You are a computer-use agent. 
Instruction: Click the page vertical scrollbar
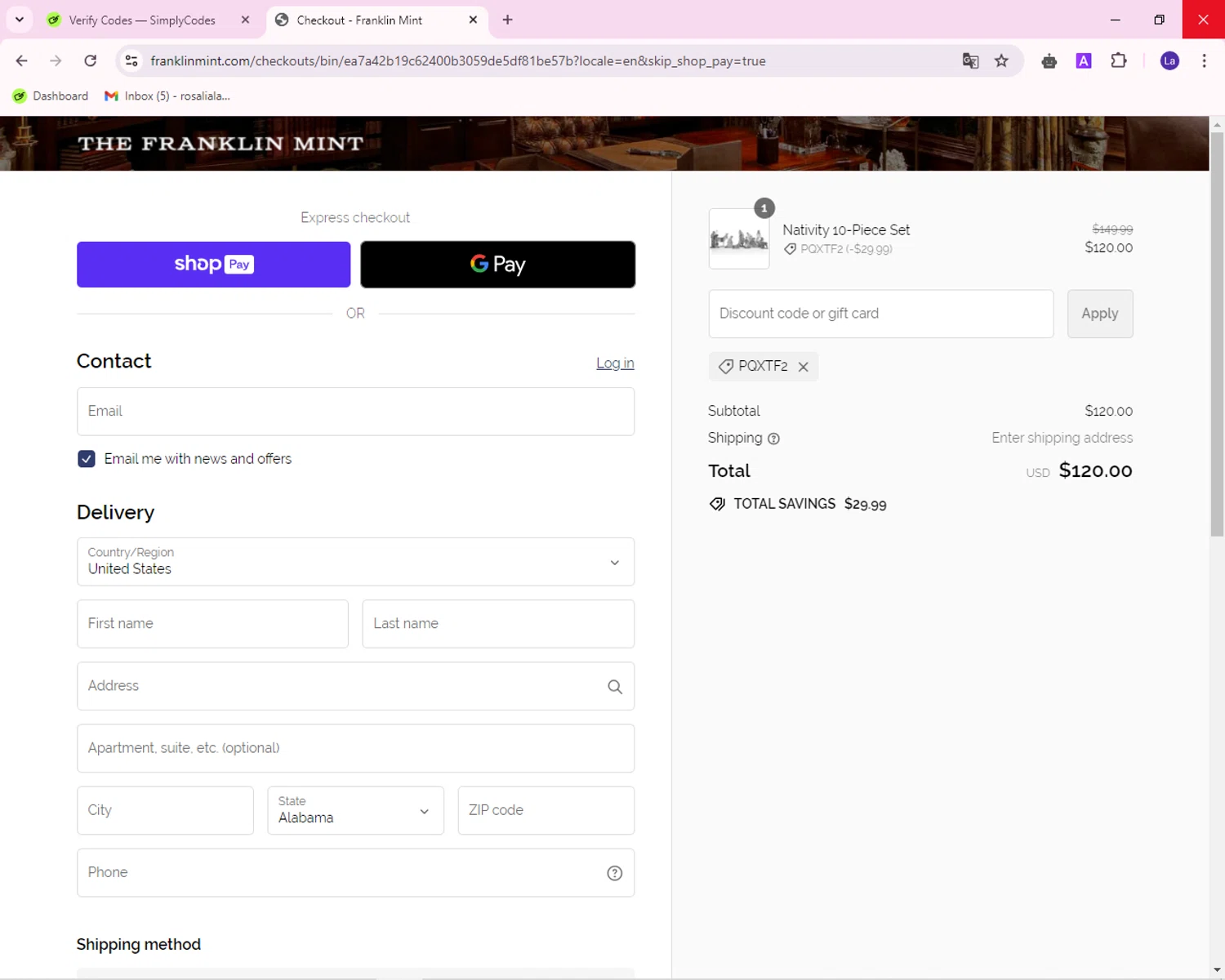[x=1217, y=335]
